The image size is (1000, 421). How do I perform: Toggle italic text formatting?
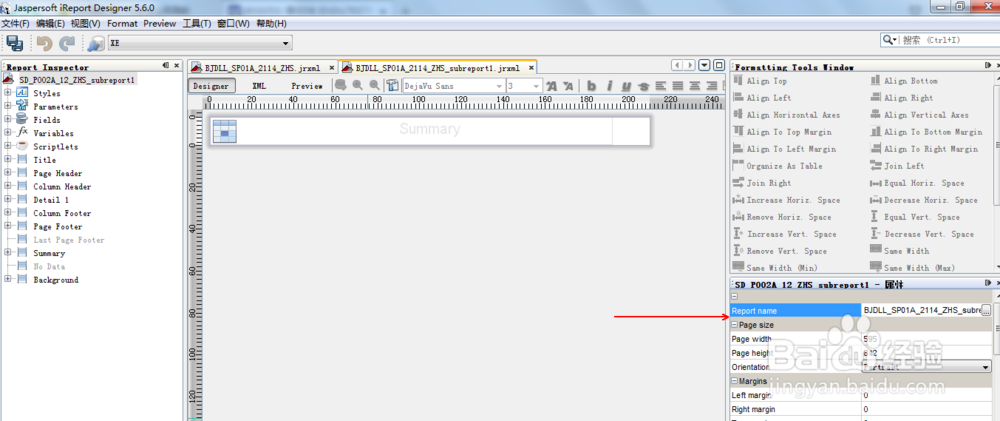click(609, 85)
